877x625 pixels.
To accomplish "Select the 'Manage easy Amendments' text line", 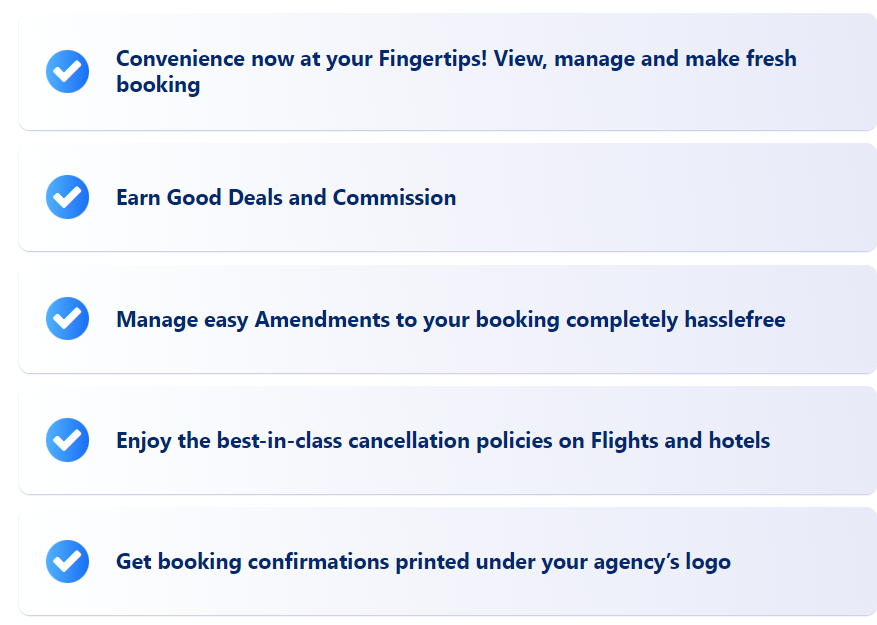I will (x=451, y=320).
